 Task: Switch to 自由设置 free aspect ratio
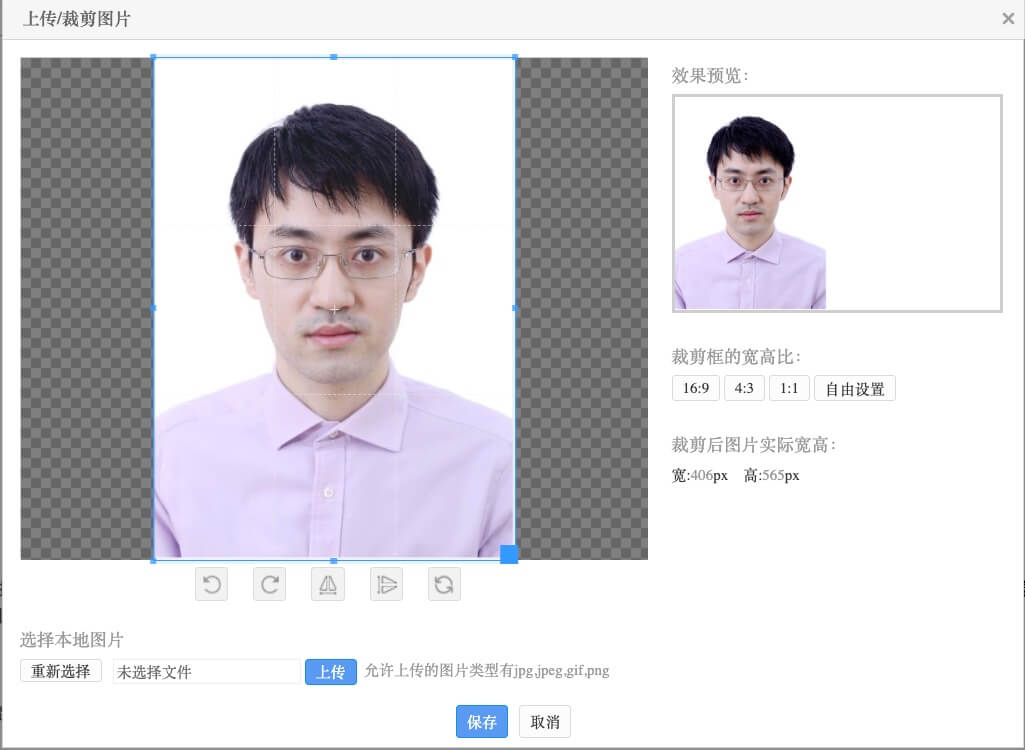point(855,389)
